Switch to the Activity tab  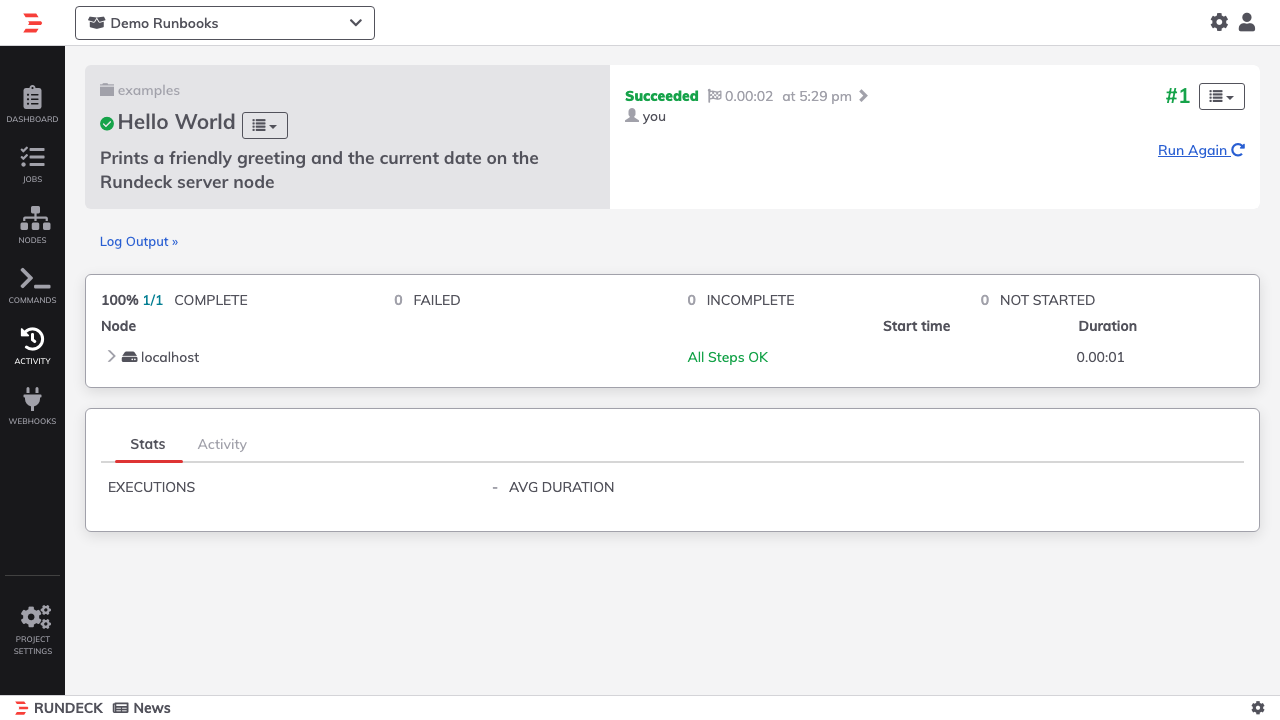pos(222,444)
